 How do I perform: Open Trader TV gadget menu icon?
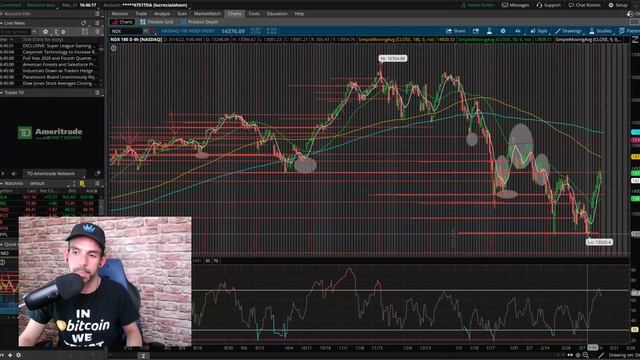pyautogui.click(x=97, y=93)
